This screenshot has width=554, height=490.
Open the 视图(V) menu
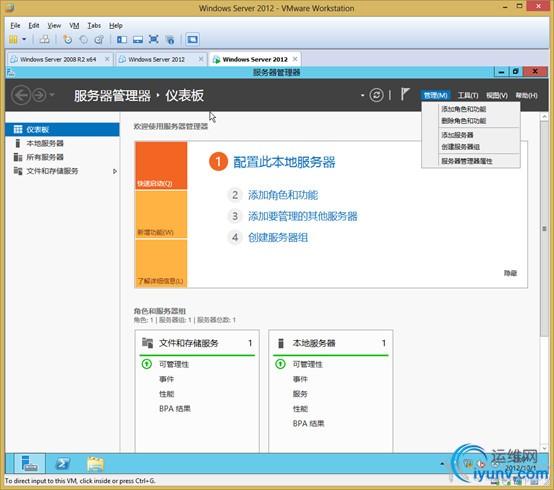coord(497,95)
